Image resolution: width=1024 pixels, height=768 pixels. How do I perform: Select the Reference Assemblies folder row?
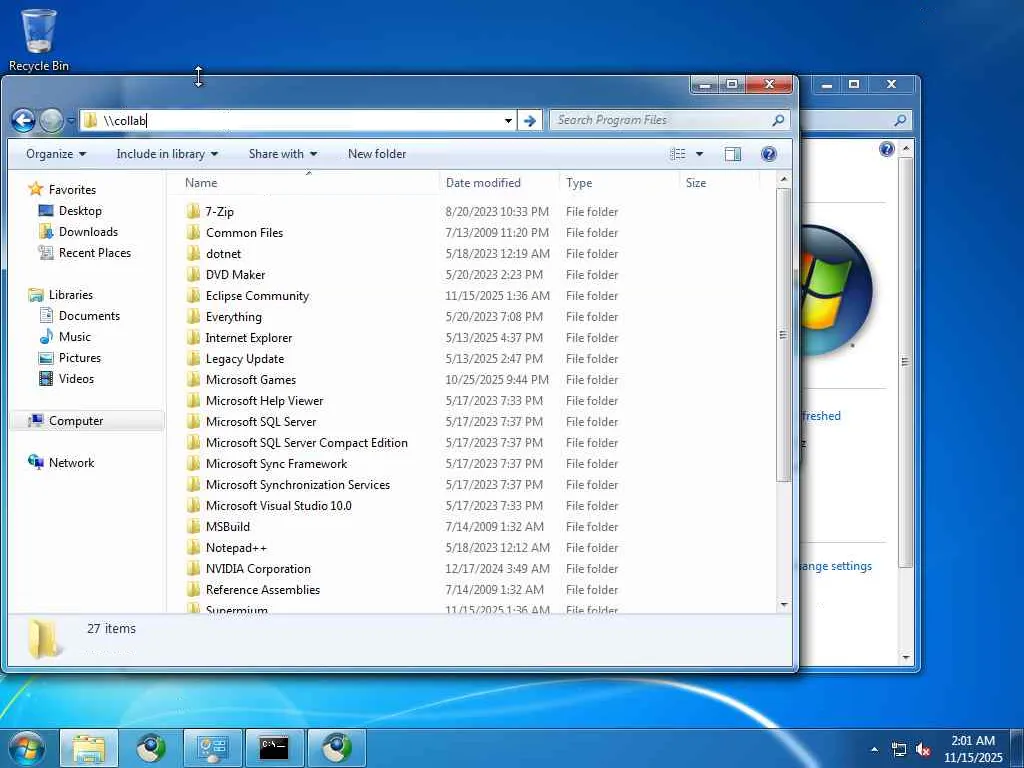(x=470, y=589)
